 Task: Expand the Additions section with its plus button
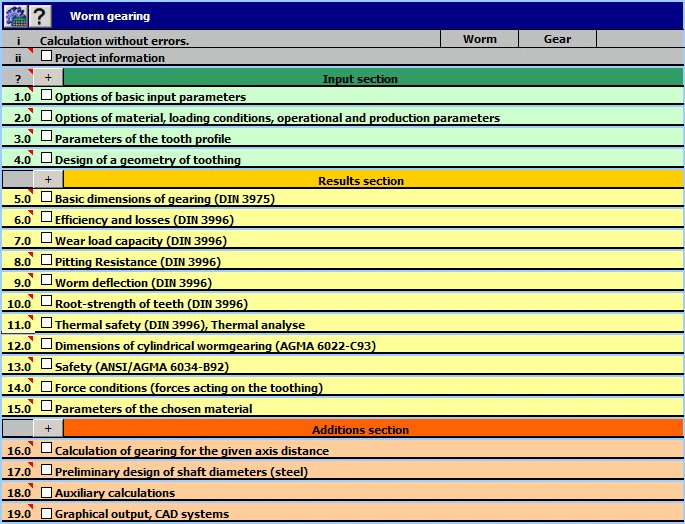click(x=48, y=429)
